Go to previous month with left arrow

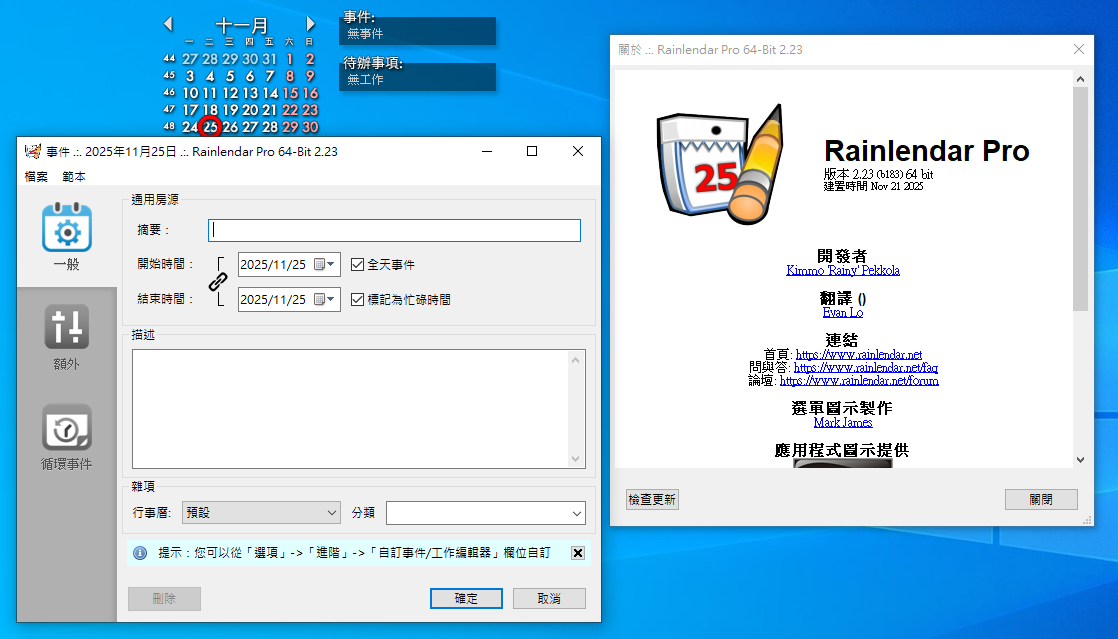coord(168,24)
